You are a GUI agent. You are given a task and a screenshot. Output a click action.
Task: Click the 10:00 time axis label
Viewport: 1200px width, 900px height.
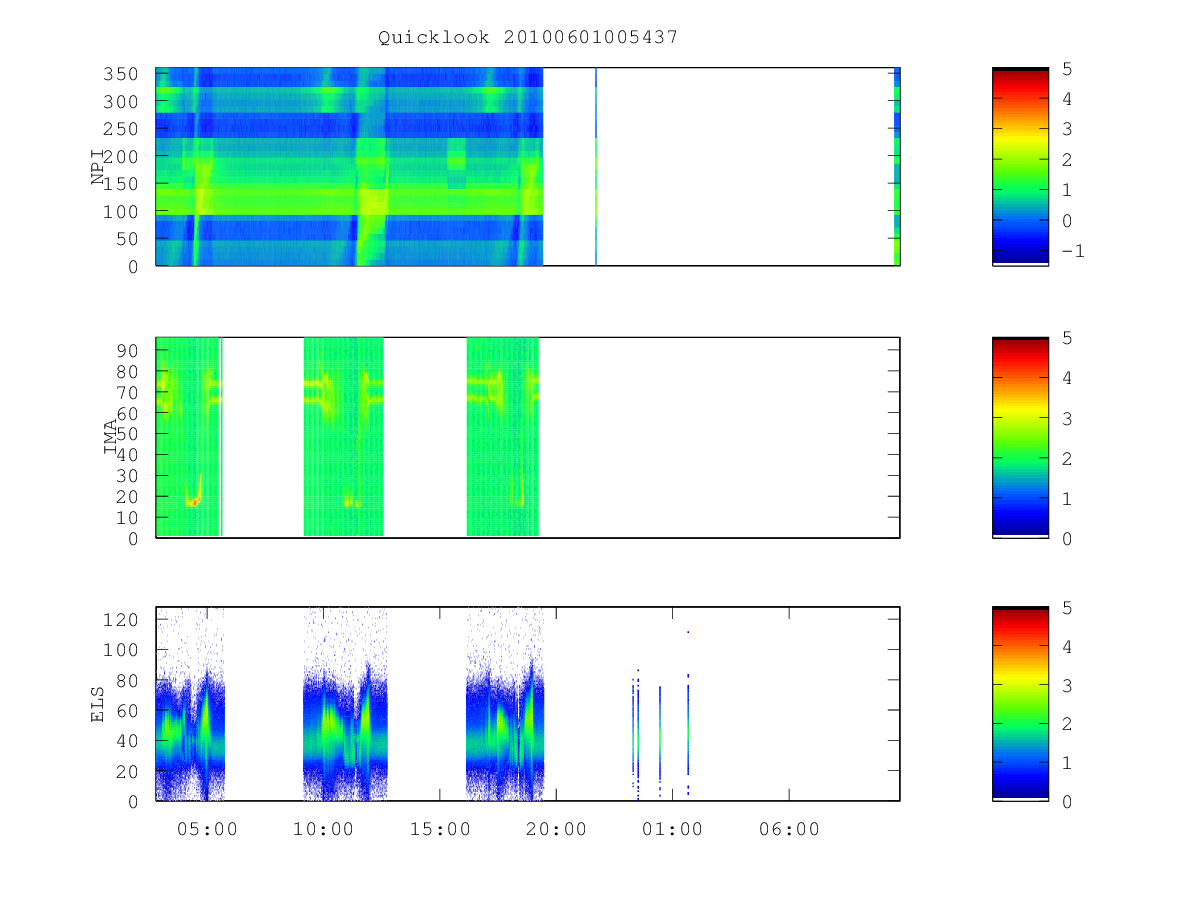324,829
